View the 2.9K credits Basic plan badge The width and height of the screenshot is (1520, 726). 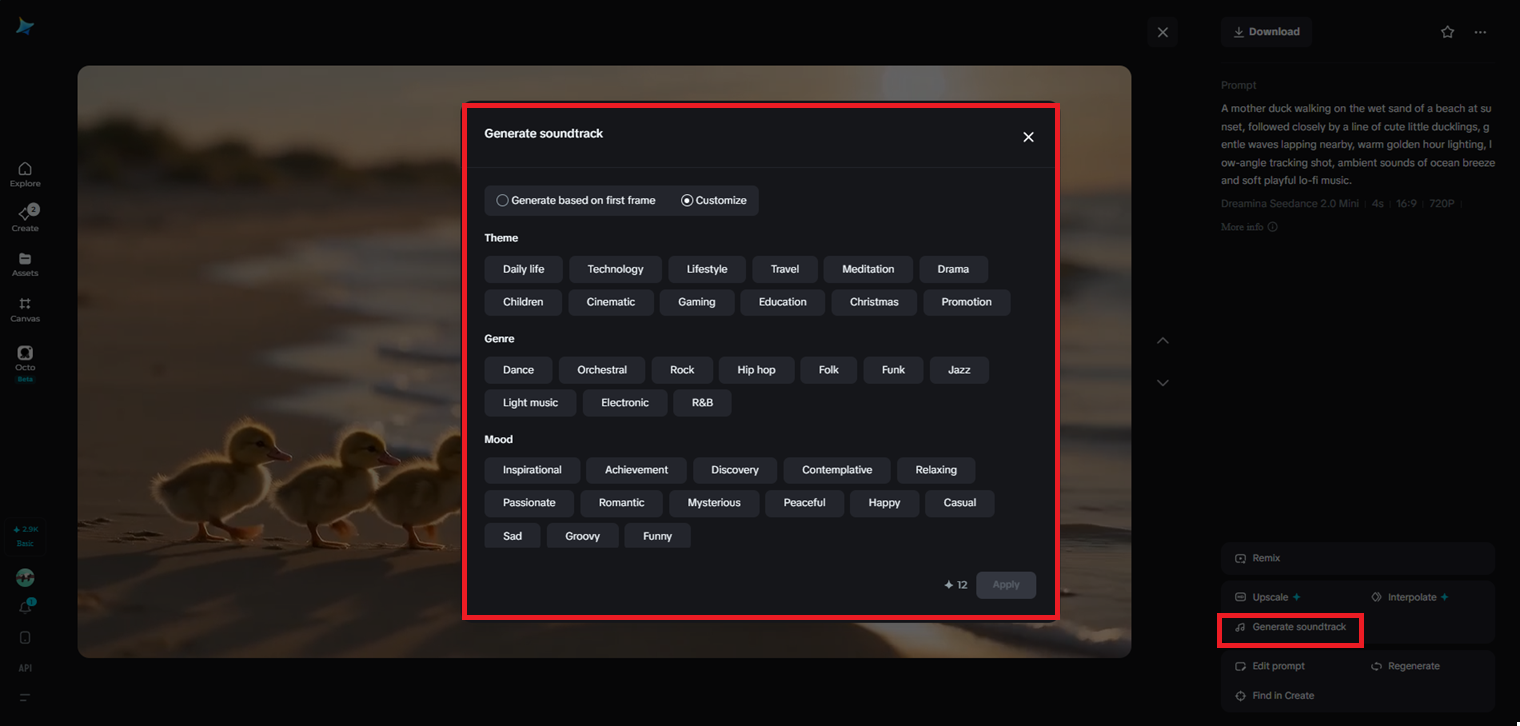pyautogui.click(x=25, y=535)
